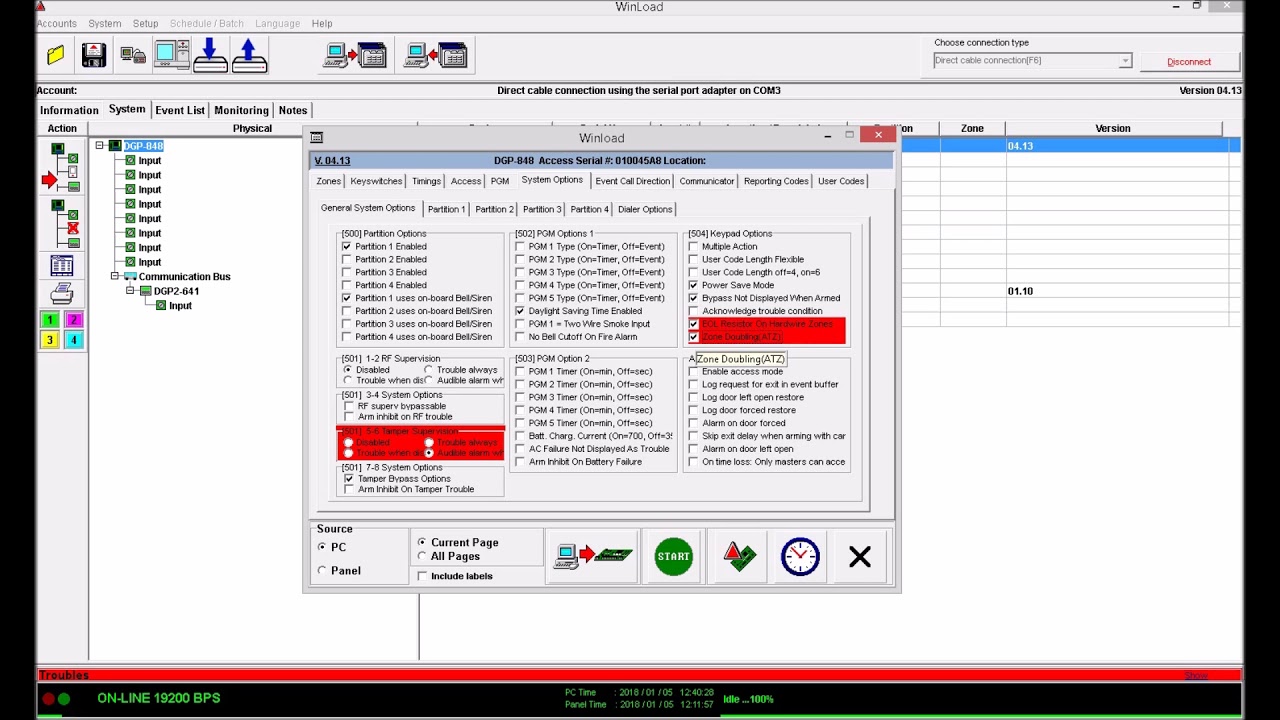Screen dimensions: 1280x720
Task: Select Panel as source
Action: [x=322, y=570]
